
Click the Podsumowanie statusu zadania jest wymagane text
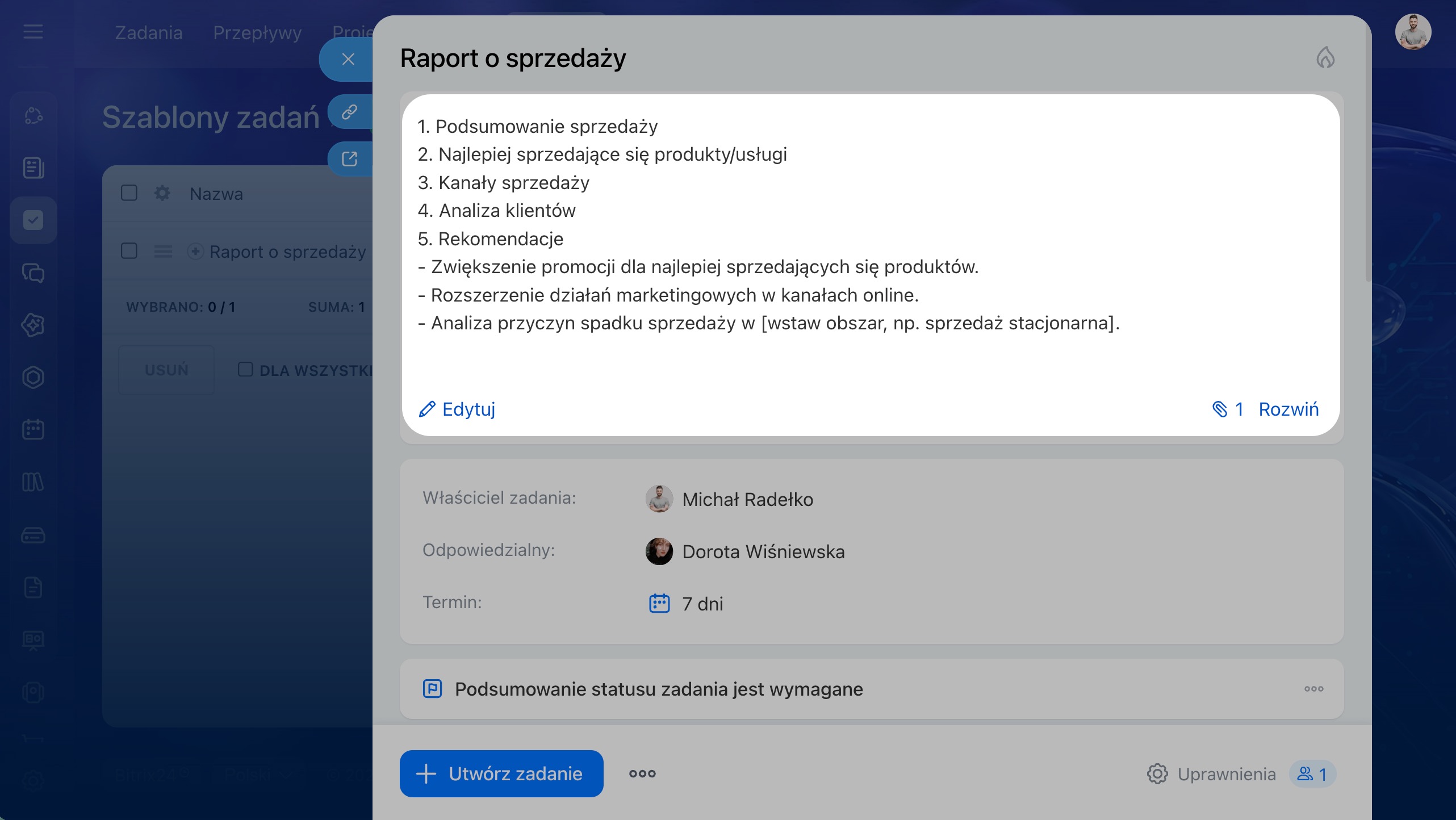pos(659,689)
